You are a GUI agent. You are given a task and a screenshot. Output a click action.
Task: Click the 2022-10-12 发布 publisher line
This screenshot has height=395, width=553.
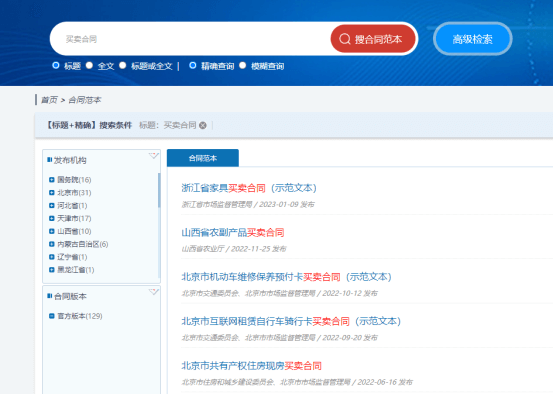click(x=279, y=293)
